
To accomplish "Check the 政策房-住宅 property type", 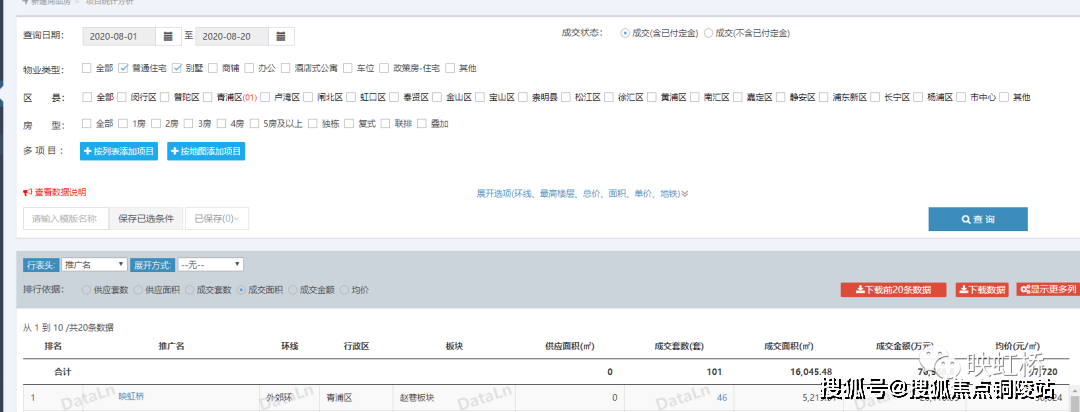I will (x=384, y=68).
